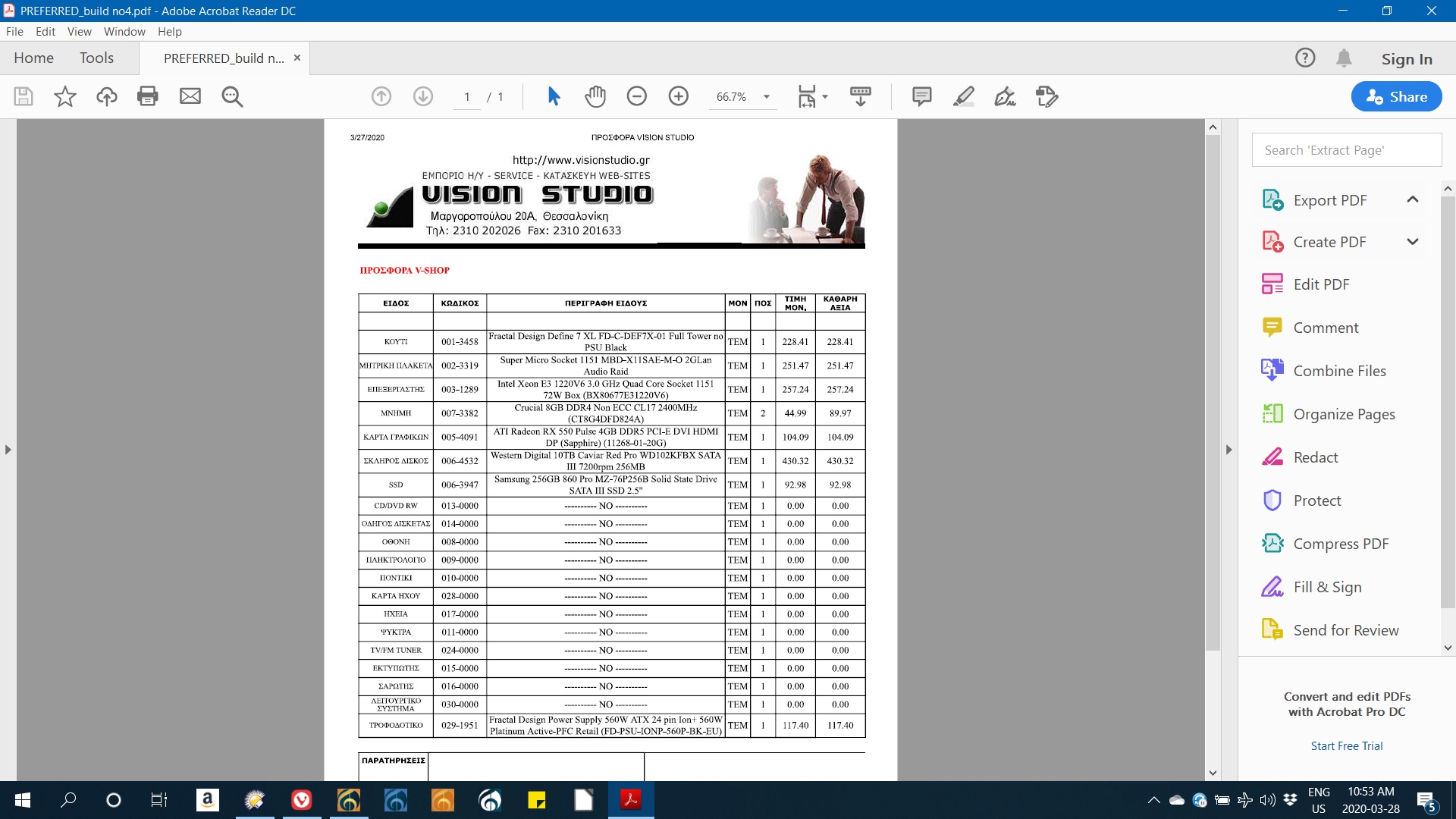Open Windows taskbar search
Image resolution: width=1456 pixels, height=819 pixels.
68,800
